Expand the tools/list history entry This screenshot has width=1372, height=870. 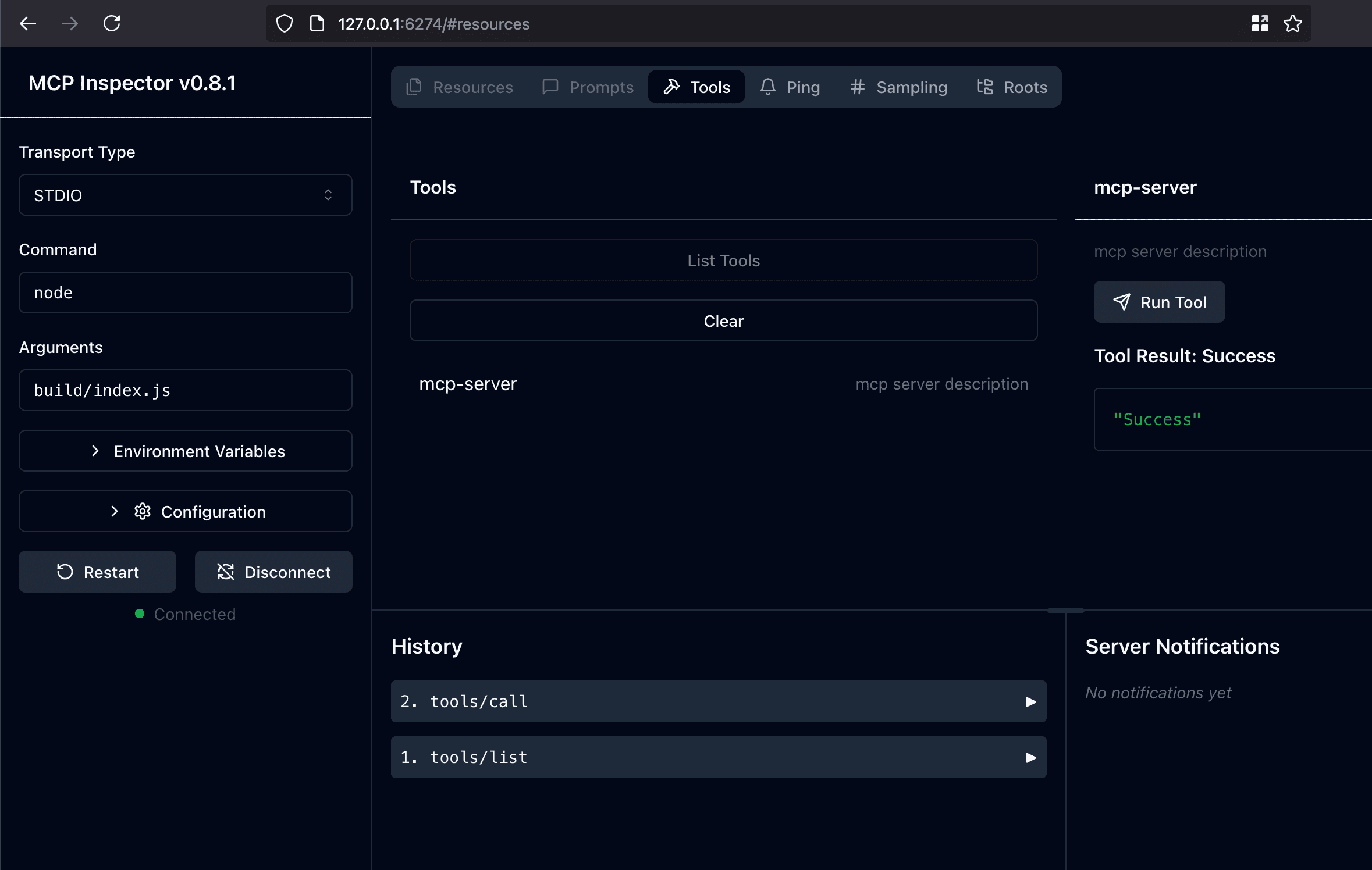[x=719, y=757]
